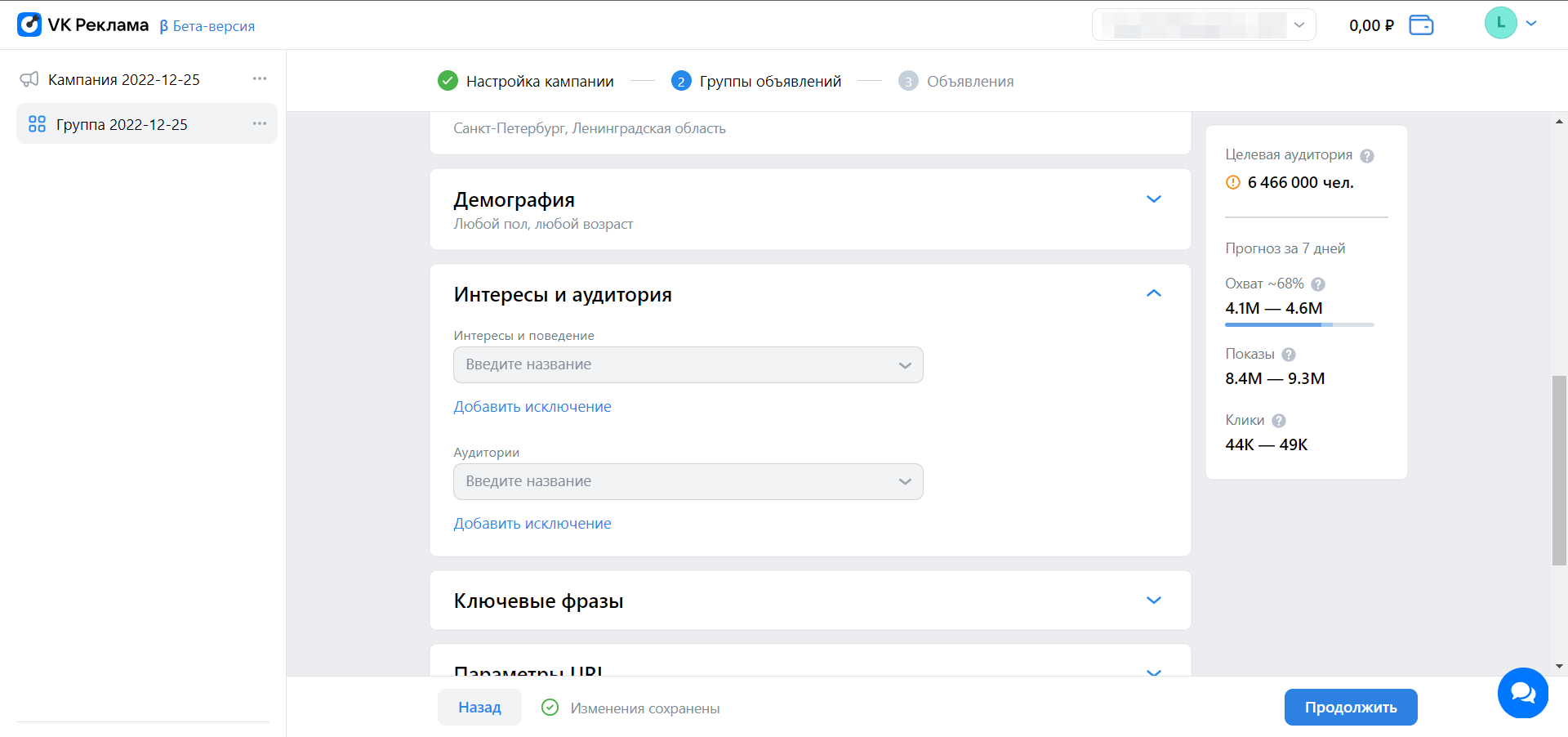Open the support chat bubble
Screen dimensions: 1568x737
(1522, 693)
